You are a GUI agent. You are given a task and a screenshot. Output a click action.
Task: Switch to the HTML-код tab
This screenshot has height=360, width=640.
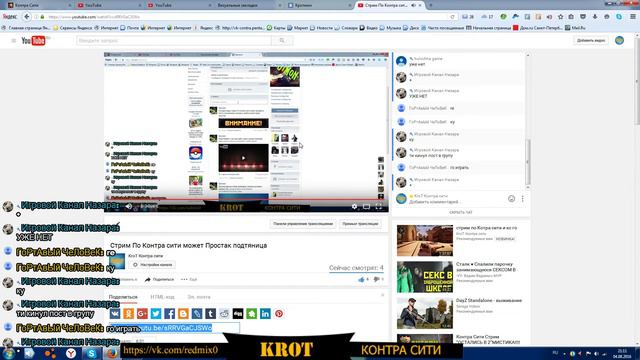click(x=162, y=297)
